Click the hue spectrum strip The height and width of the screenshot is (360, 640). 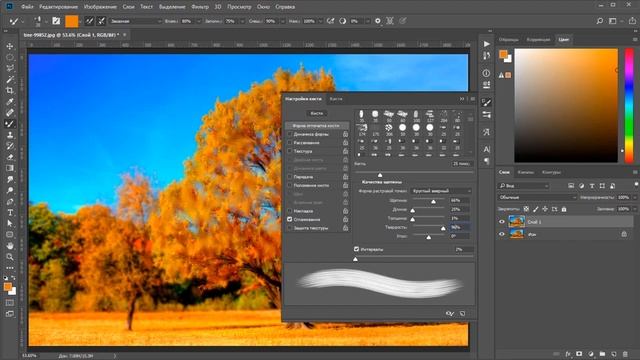coord(629,105)
